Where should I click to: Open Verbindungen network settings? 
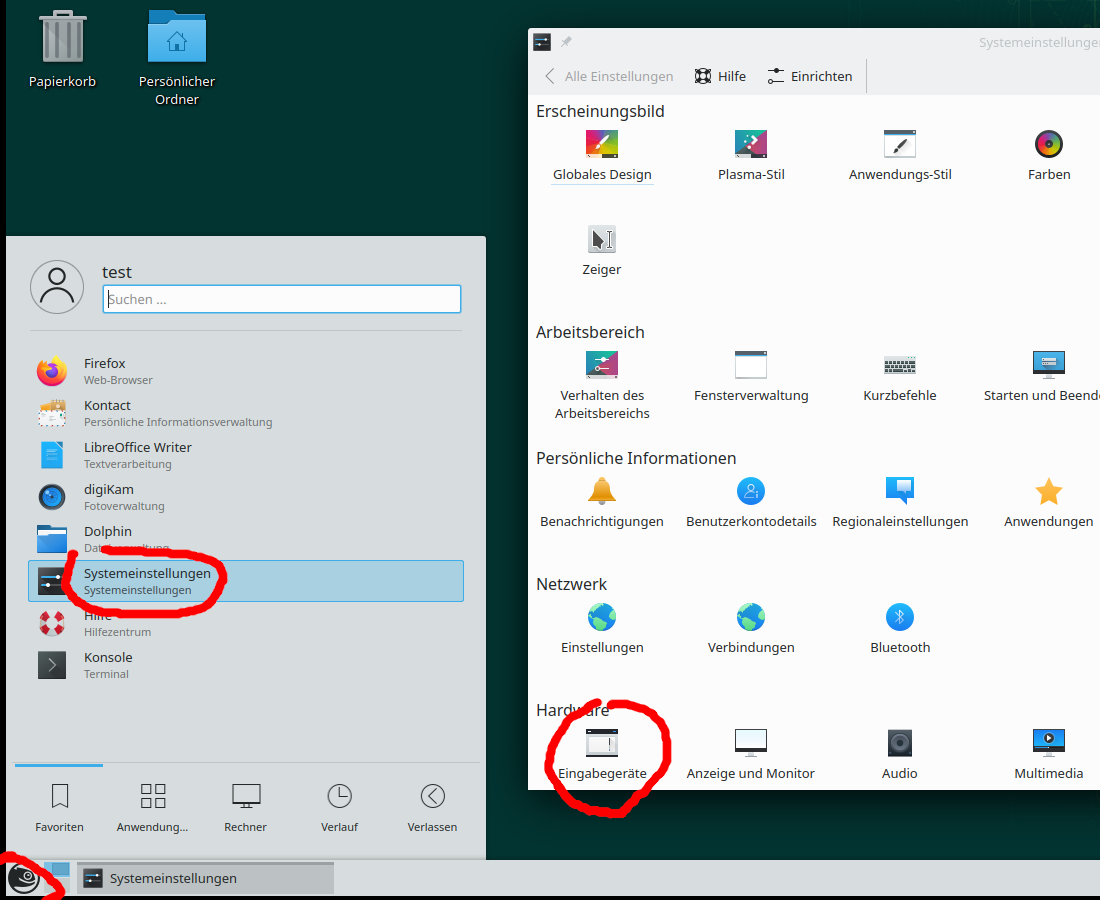(x=751, y=629)
